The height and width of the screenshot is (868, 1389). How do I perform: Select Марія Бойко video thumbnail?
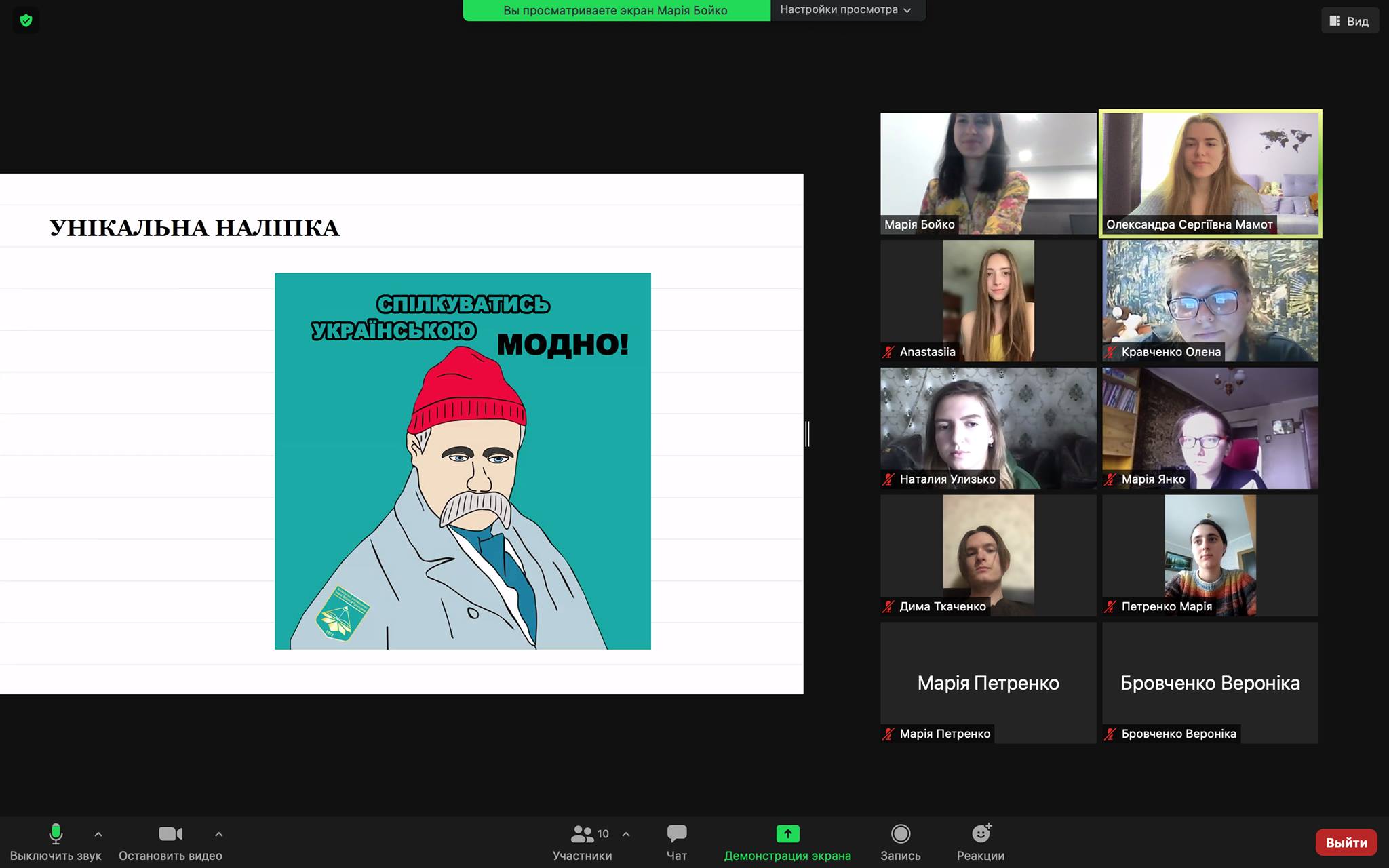click(x=987, y=173)
